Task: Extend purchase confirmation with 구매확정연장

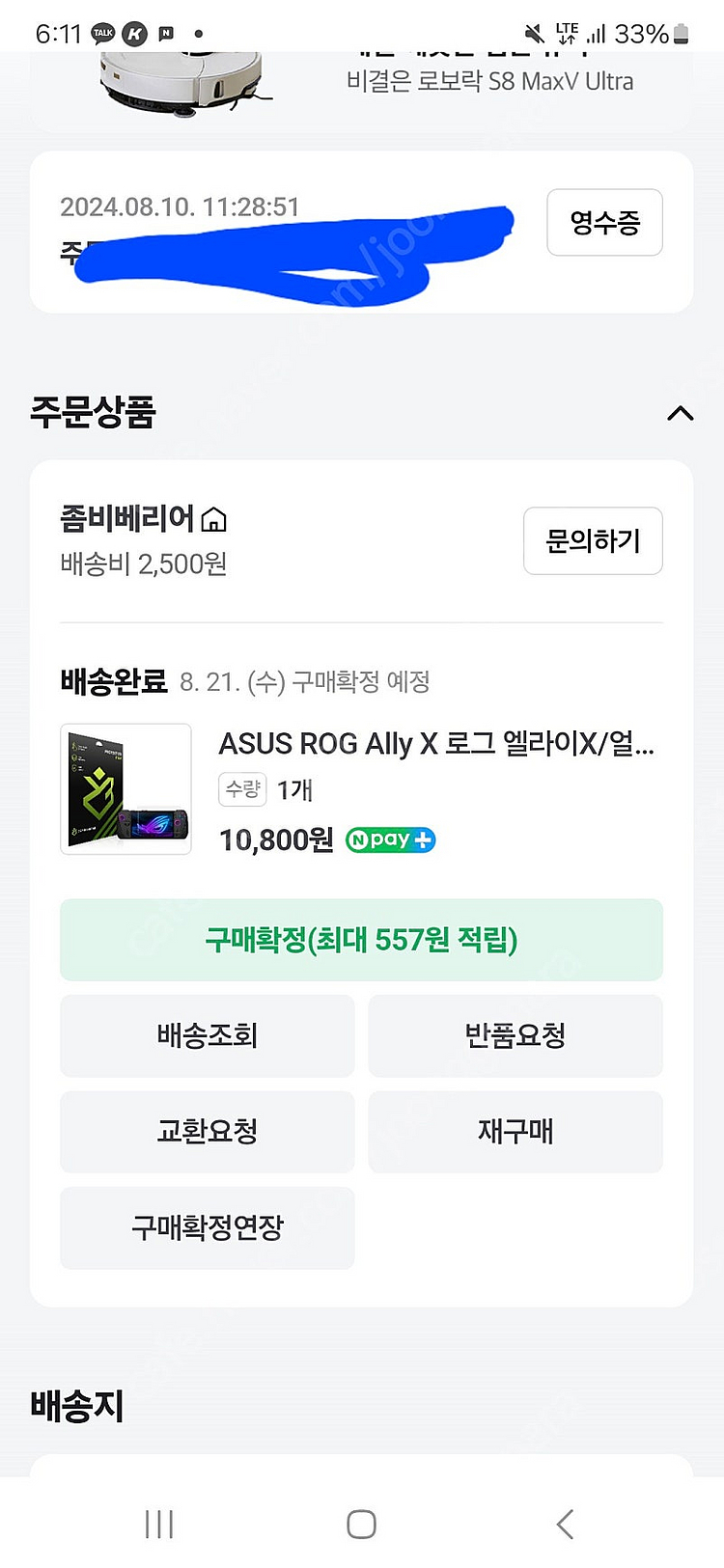Action: tap(207, 1227)
